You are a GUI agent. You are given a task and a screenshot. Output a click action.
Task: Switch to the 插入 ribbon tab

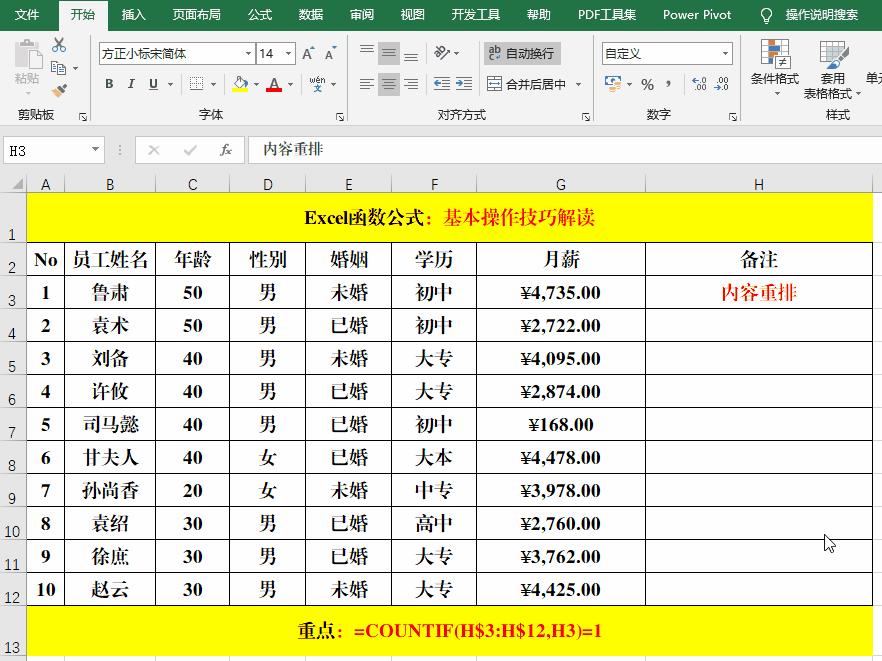133,14
